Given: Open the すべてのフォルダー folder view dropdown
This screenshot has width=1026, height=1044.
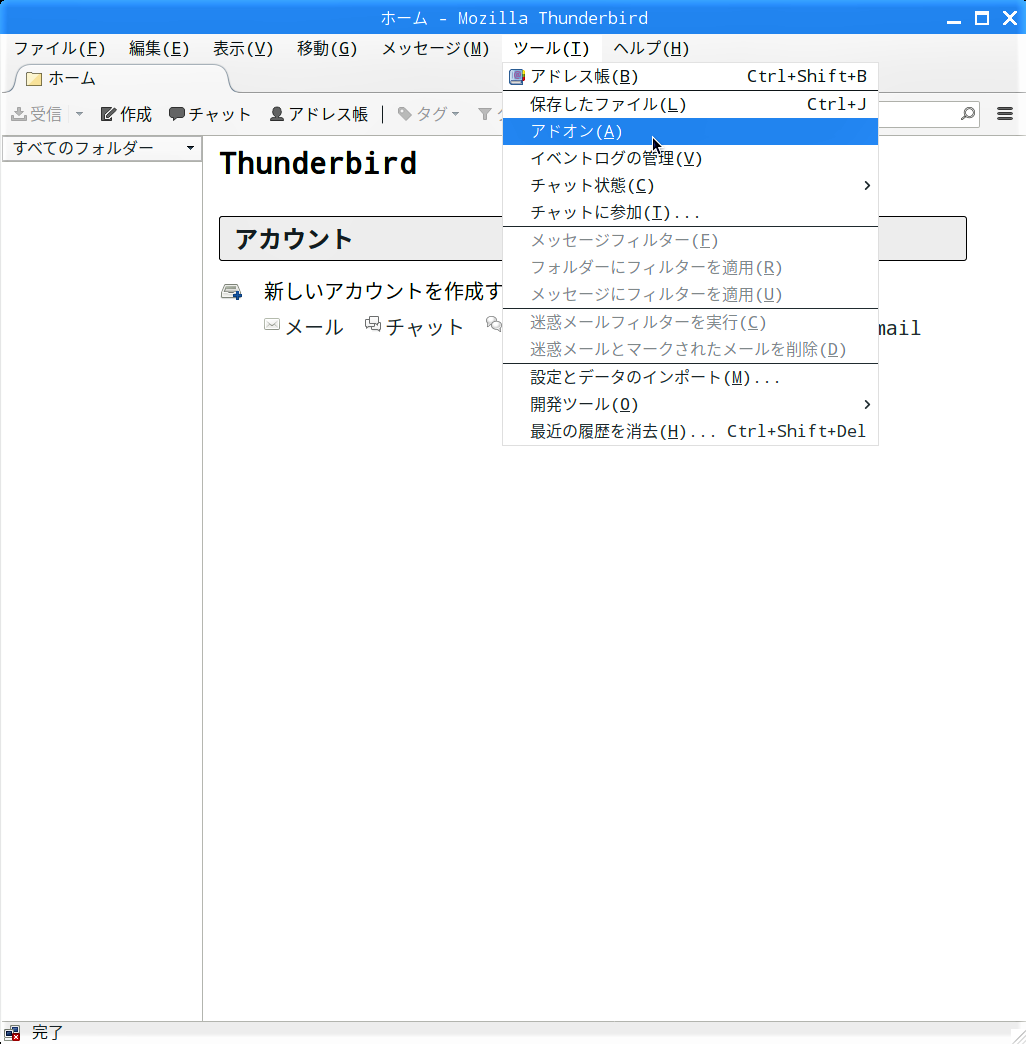Looking at the screenshot, I should (103, 148).
